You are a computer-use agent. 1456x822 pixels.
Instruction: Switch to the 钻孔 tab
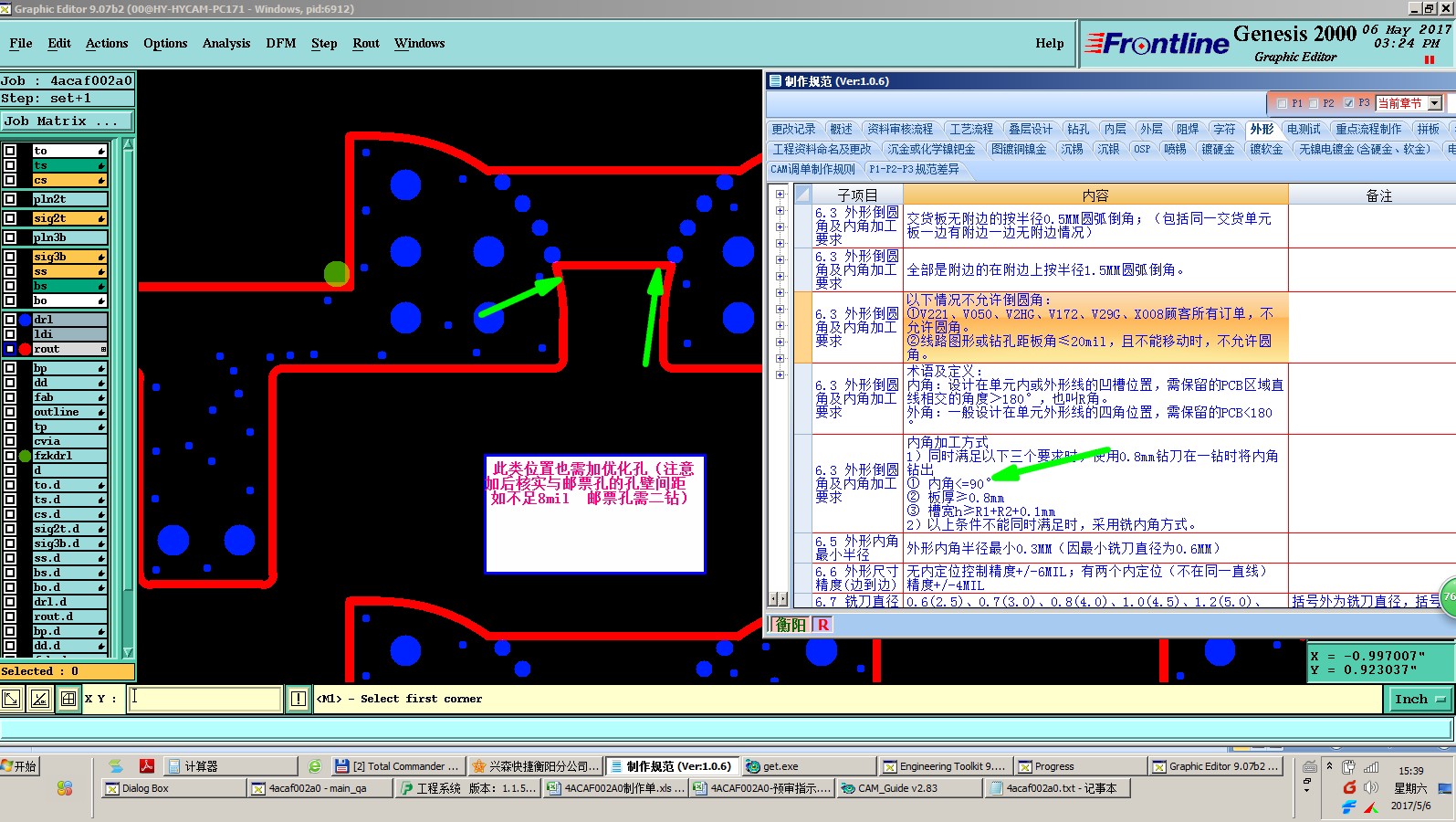click(1078, 130)
